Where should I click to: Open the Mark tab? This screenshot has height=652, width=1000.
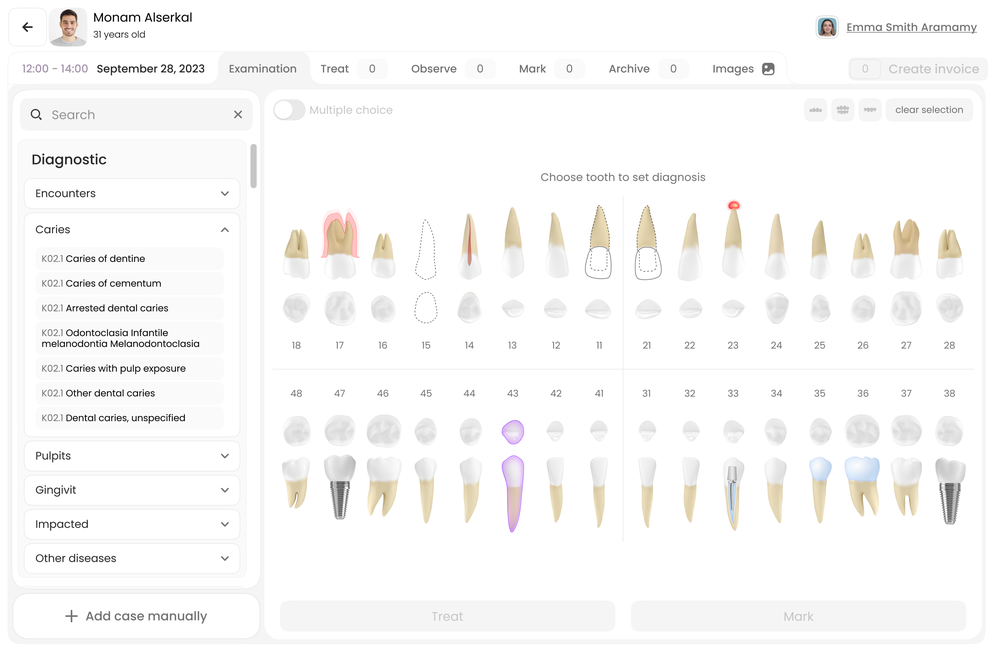tap(550, 69)
